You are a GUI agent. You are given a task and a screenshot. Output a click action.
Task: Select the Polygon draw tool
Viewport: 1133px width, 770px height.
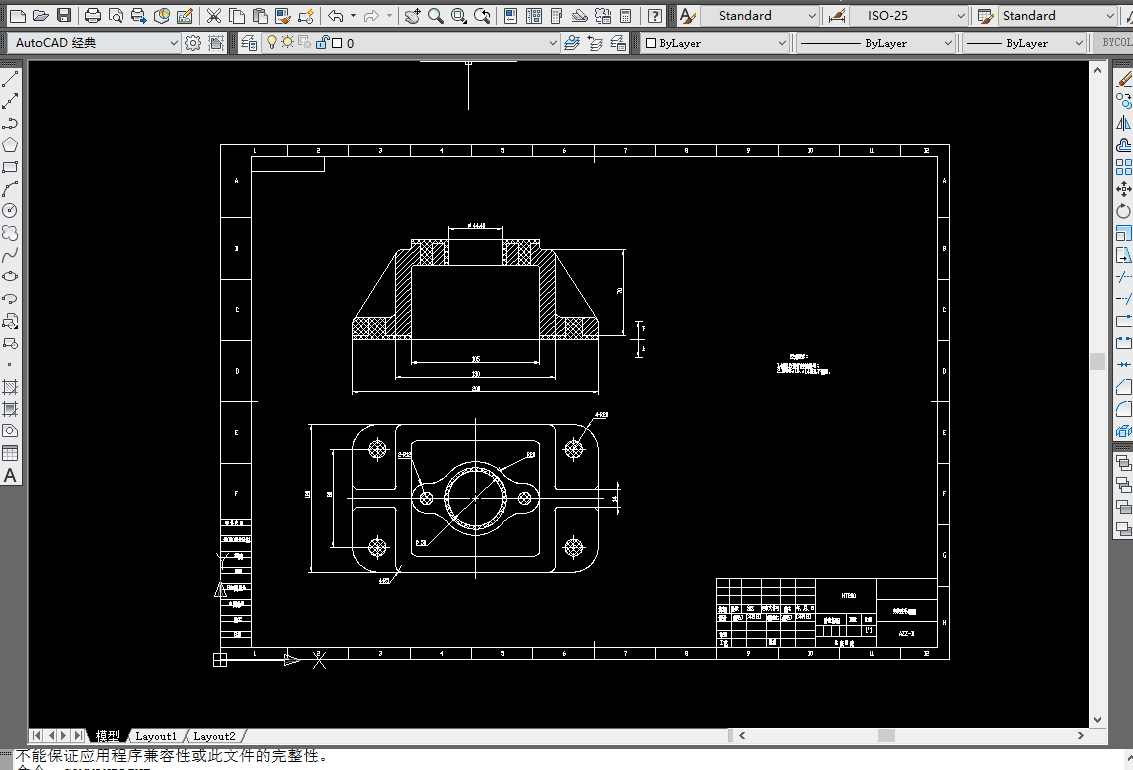click(x=10, y=144)
